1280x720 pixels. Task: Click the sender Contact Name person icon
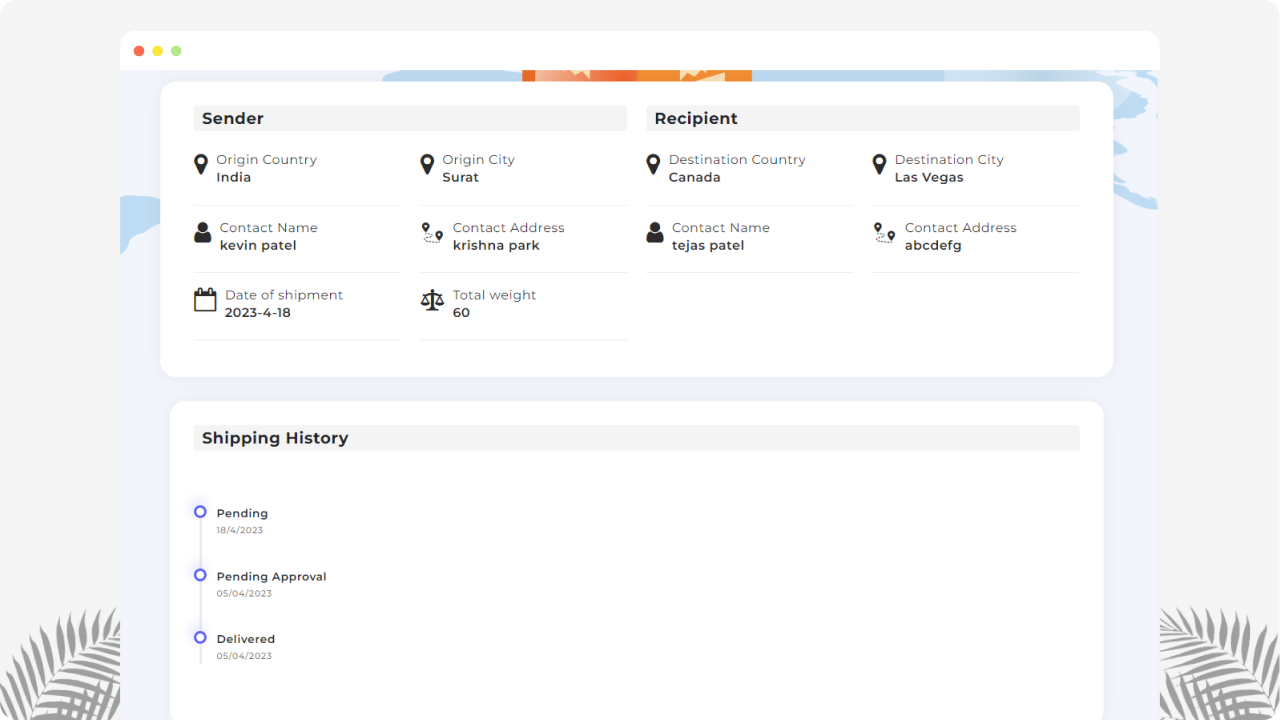click(200, 232)
